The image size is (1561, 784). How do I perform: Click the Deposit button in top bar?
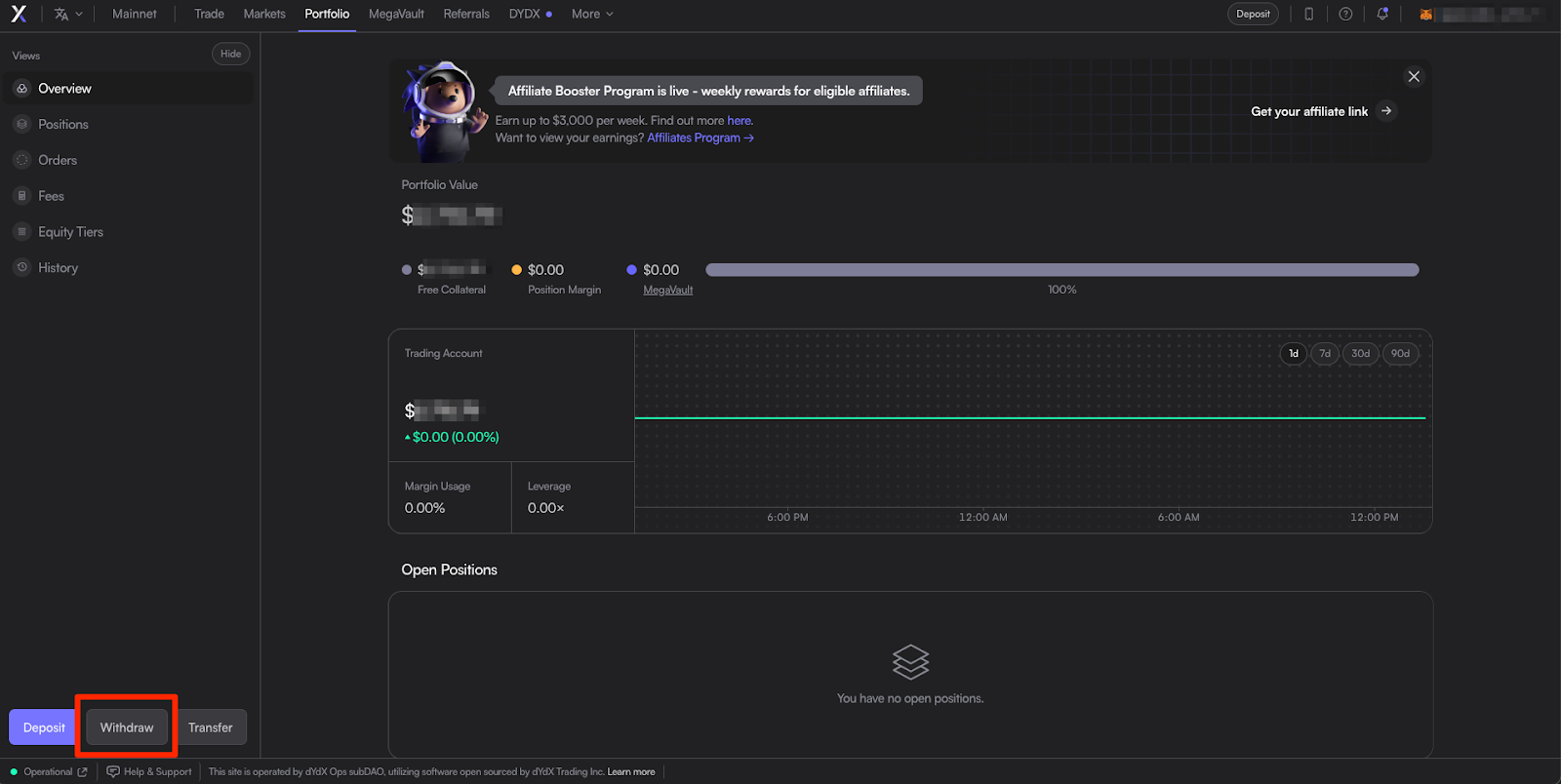(x=1253, y=14)
